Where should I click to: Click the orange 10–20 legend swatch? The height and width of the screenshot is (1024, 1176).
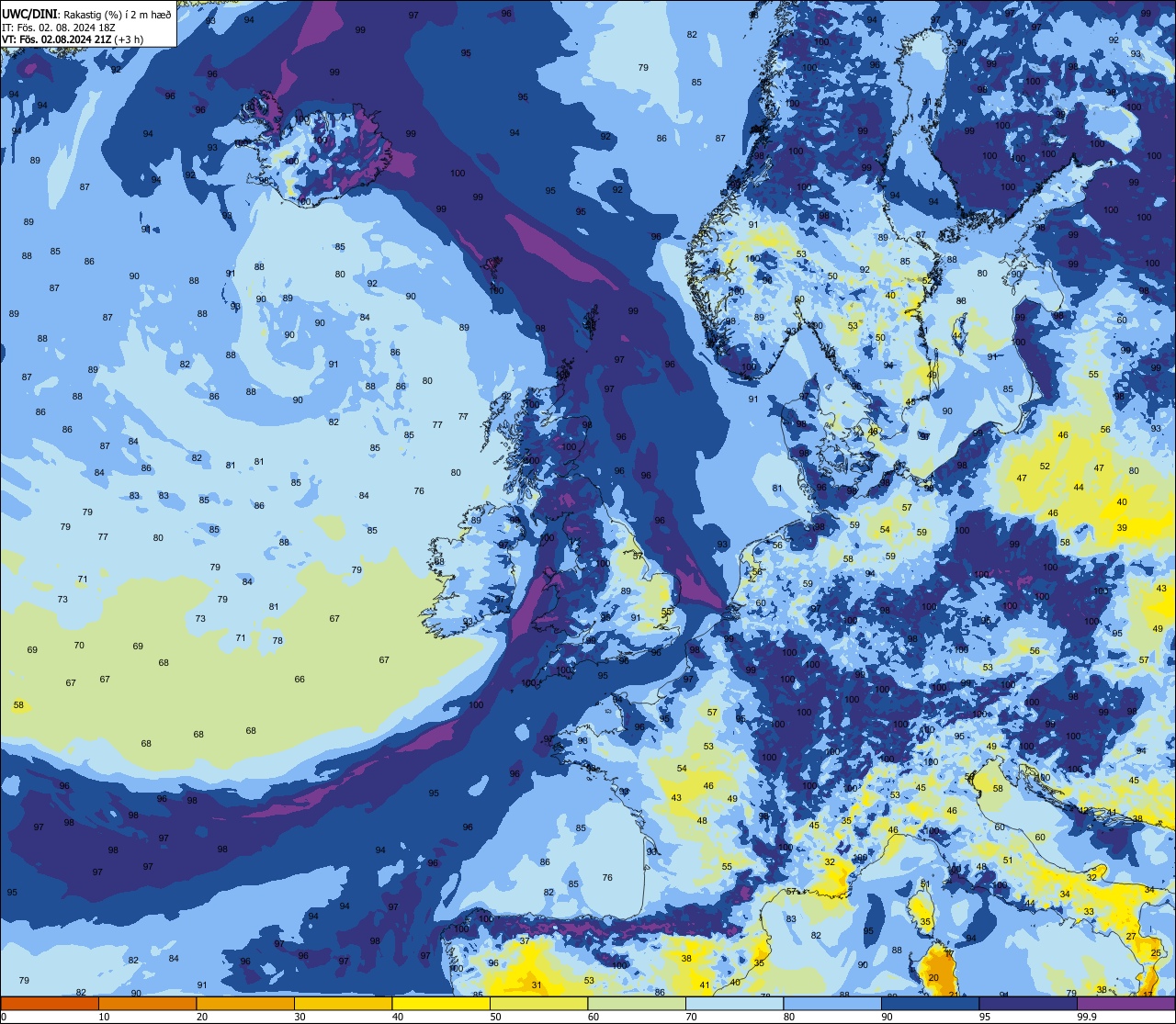pos(147,1003)
